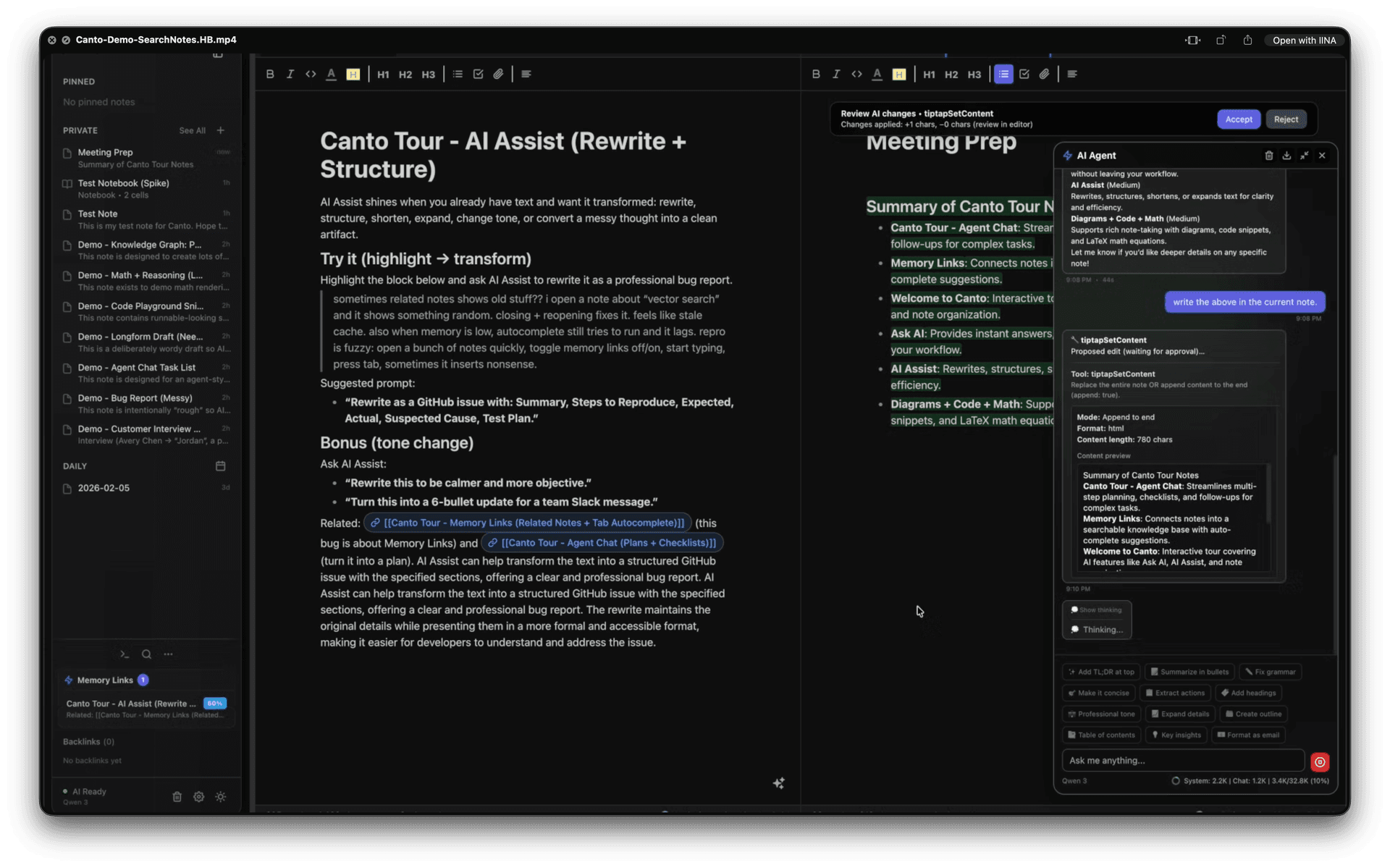Toggle light/dark theme sun icon
Screen dimensions: 1390x868
coord(221,796)
